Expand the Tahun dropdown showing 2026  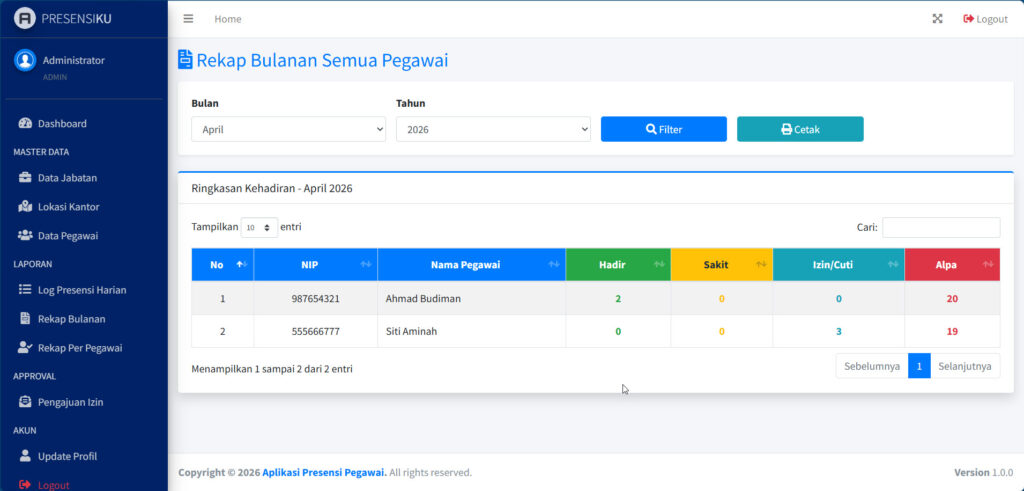click(x=493, y=129)
